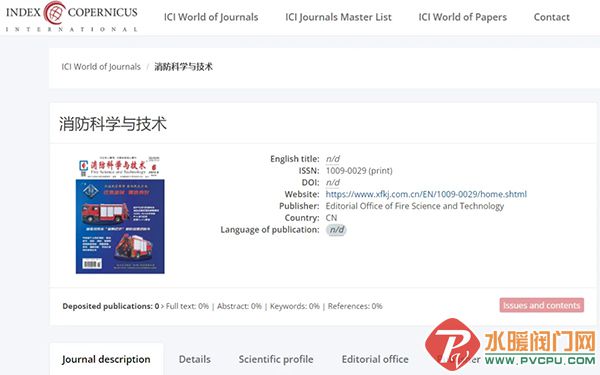Open the xfkj.com.cn journal website link
This screenshot has width=600, height=375.
(x=426, y=194)
